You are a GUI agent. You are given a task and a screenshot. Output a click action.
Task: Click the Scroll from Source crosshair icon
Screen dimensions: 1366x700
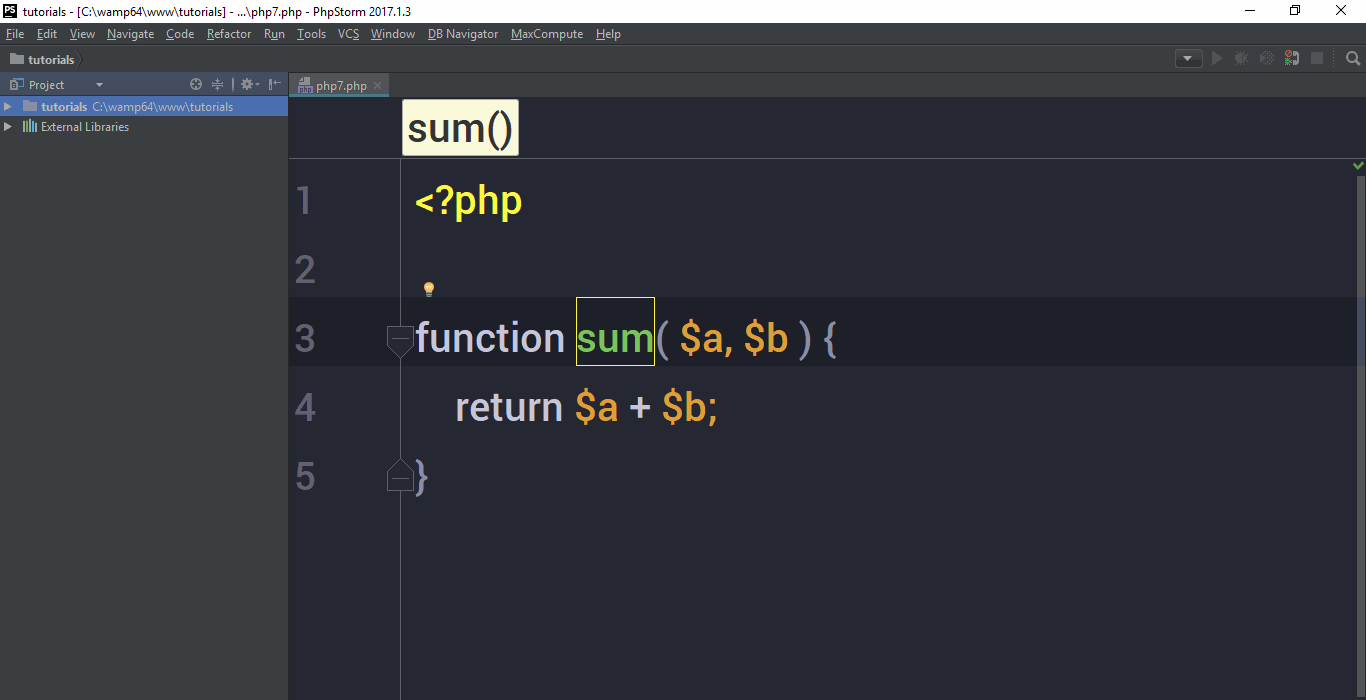pyautogui.click(x=196, y=85)
